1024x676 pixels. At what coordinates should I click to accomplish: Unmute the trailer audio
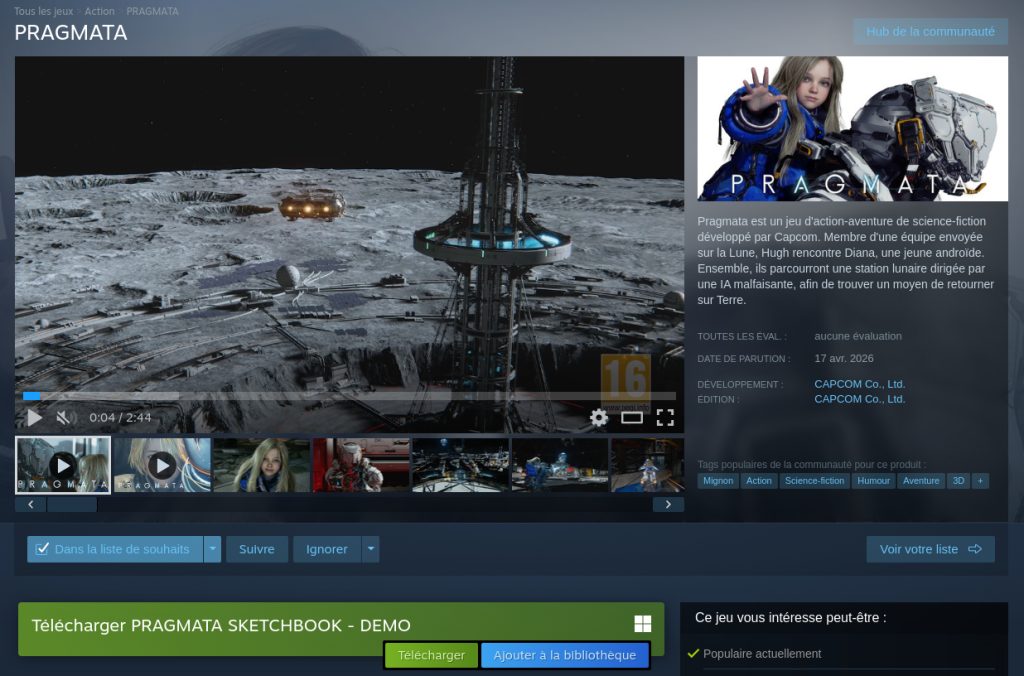(65, 417)
